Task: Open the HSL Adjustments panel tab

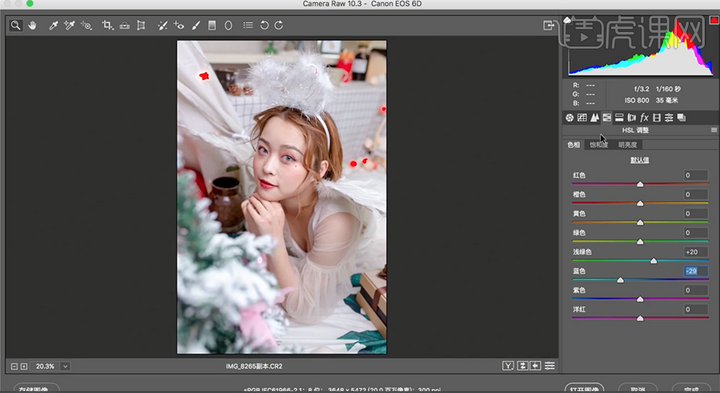Action: 607,118
